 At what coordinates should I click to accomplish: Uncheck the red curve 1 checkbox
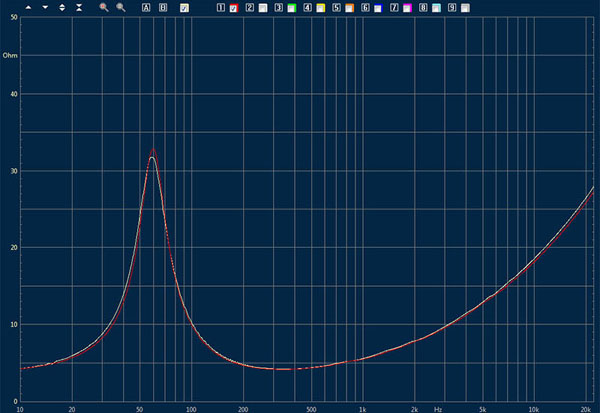tap(233, 8)
